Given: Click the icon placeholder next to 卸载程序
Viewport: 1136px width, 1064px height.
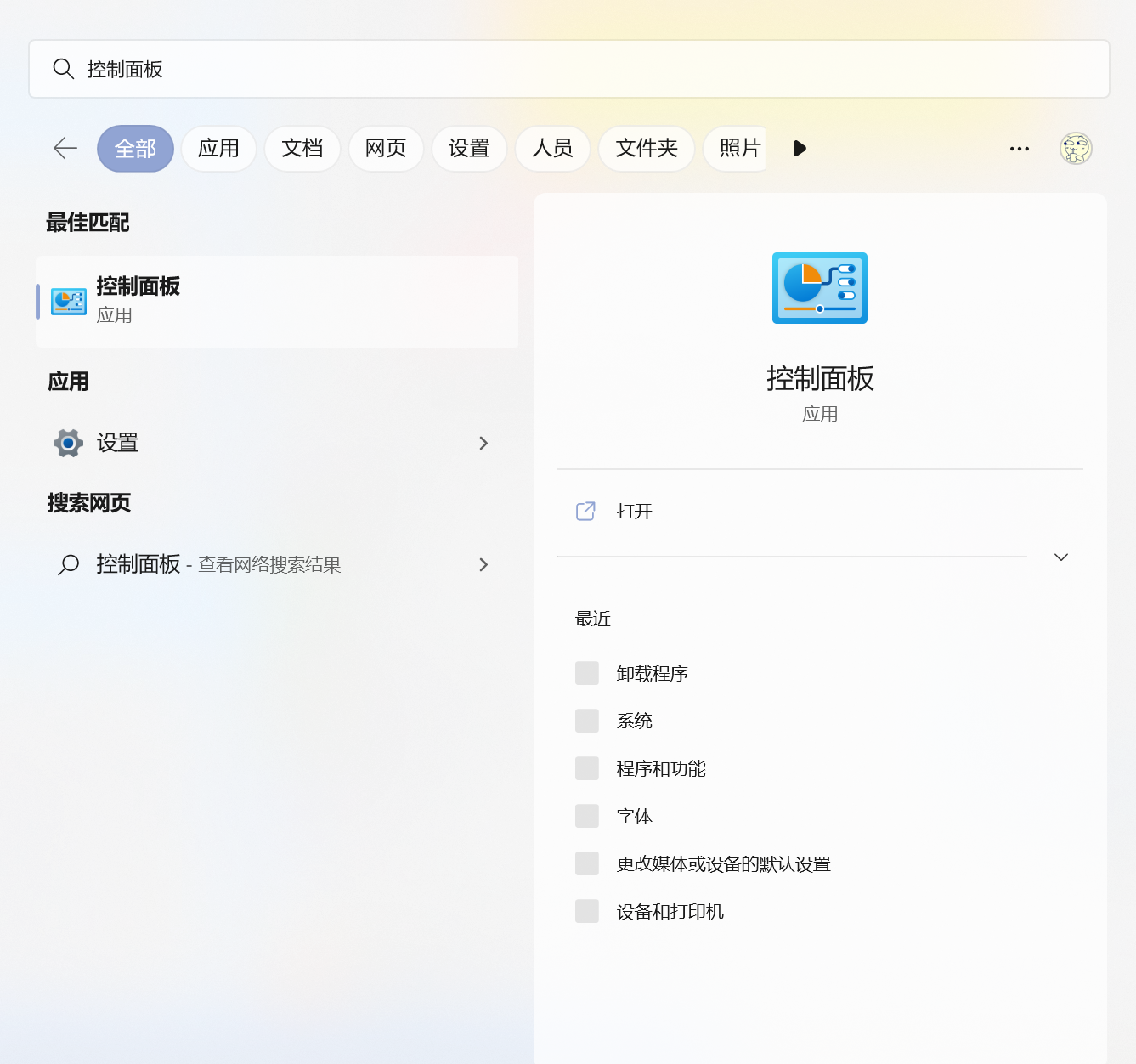Looking at the screenshot, I should [x=587, y=673].
